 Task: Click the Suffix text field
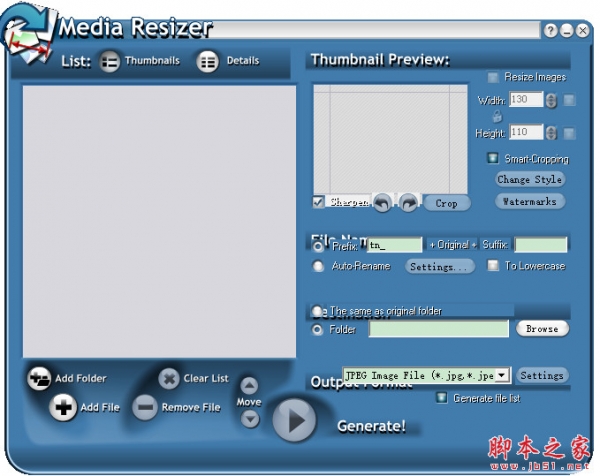coord(541,245)
